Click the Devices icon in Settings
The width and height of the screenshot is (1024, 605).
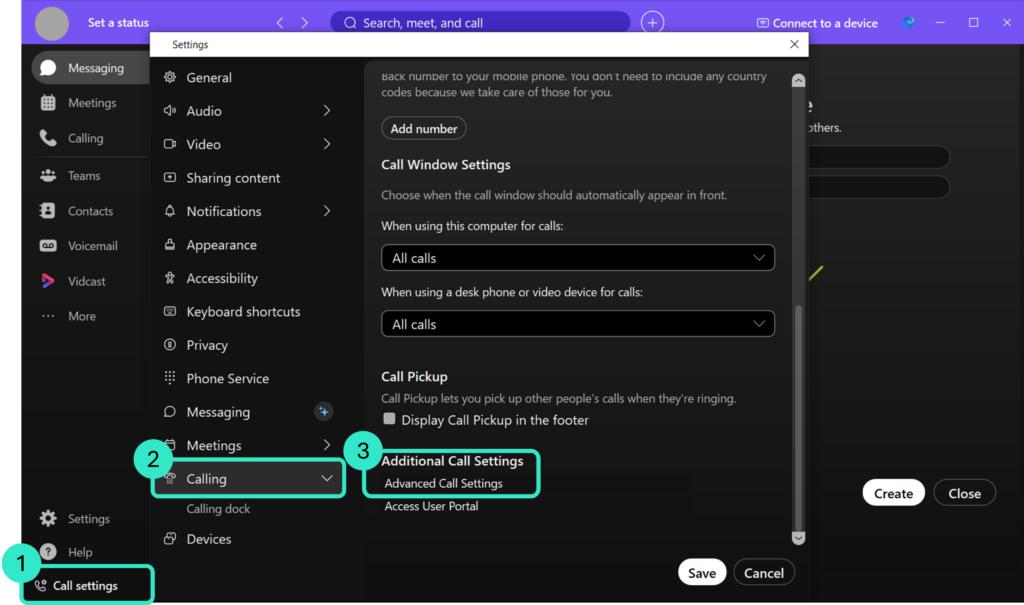(170, 538)
